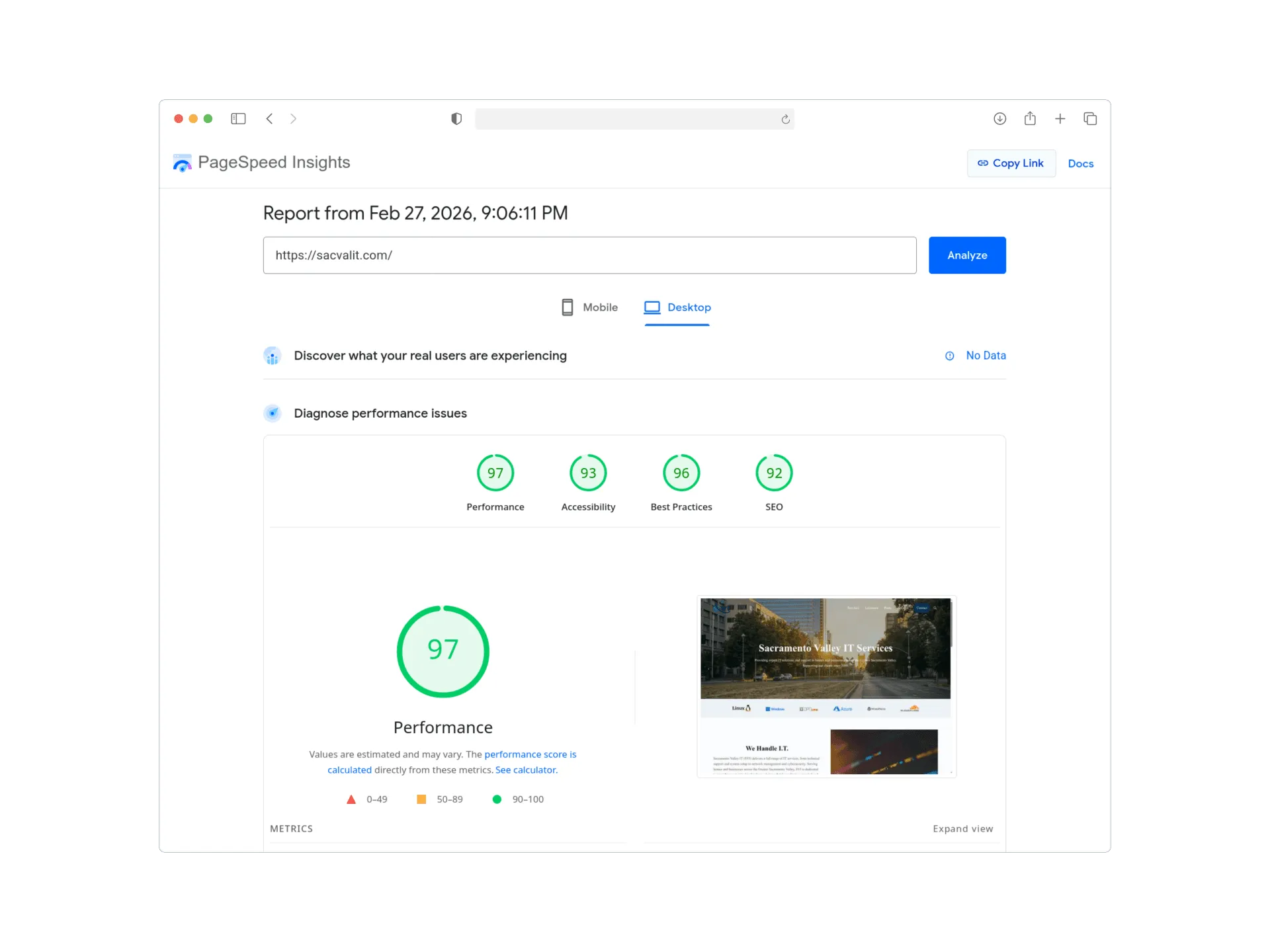Click the browser address bar
The image size is (1270, 952).
[x=634, y=119]
